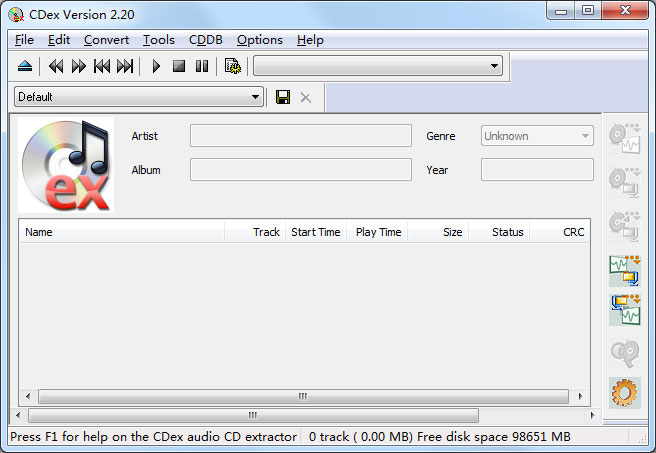Save the current profile with floppy icon
The height and width of the screenshot is (453, 656).
point(283,97)
